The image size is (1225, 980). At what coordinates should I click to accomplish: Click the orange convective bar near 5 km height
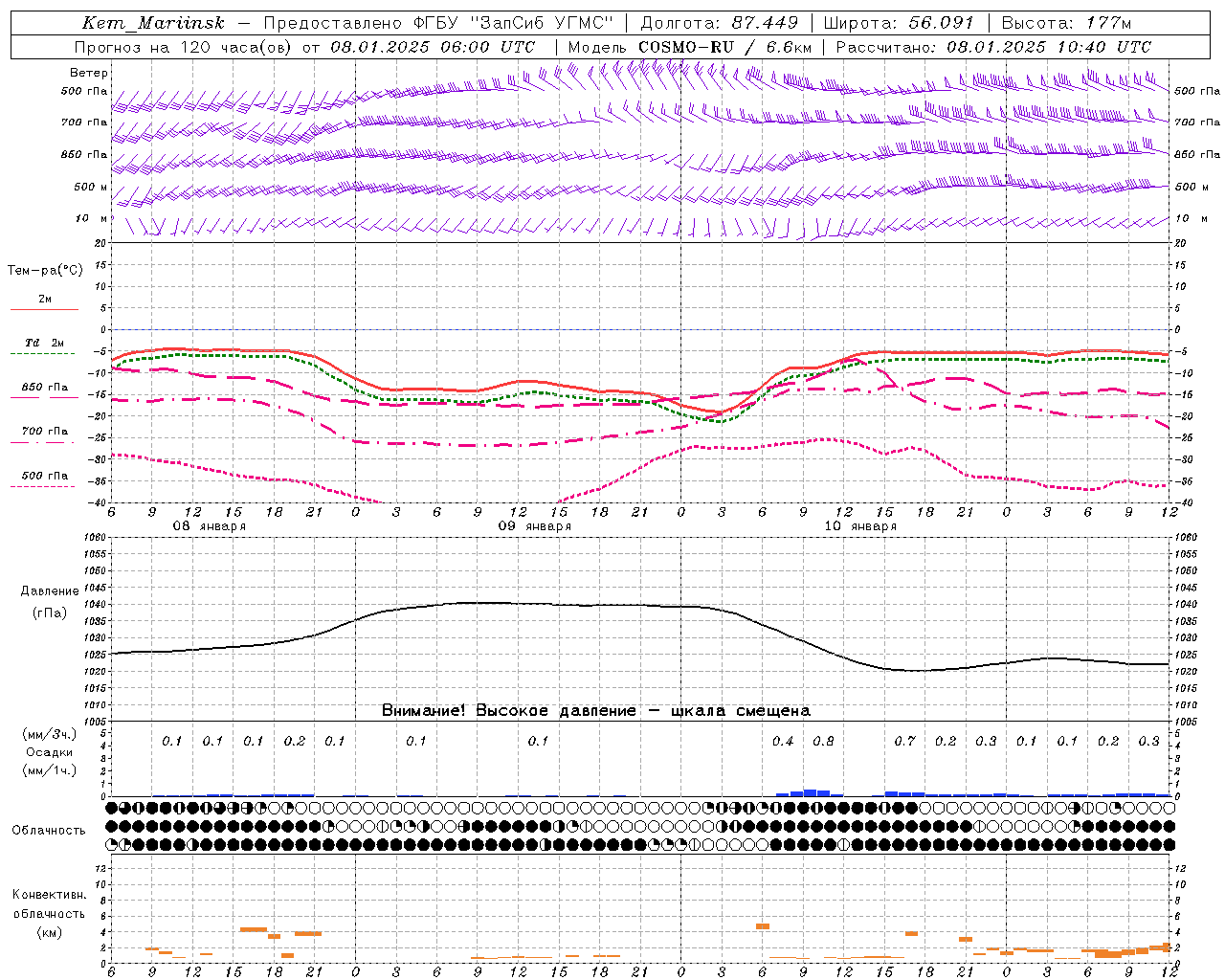(x=763, y=926)
